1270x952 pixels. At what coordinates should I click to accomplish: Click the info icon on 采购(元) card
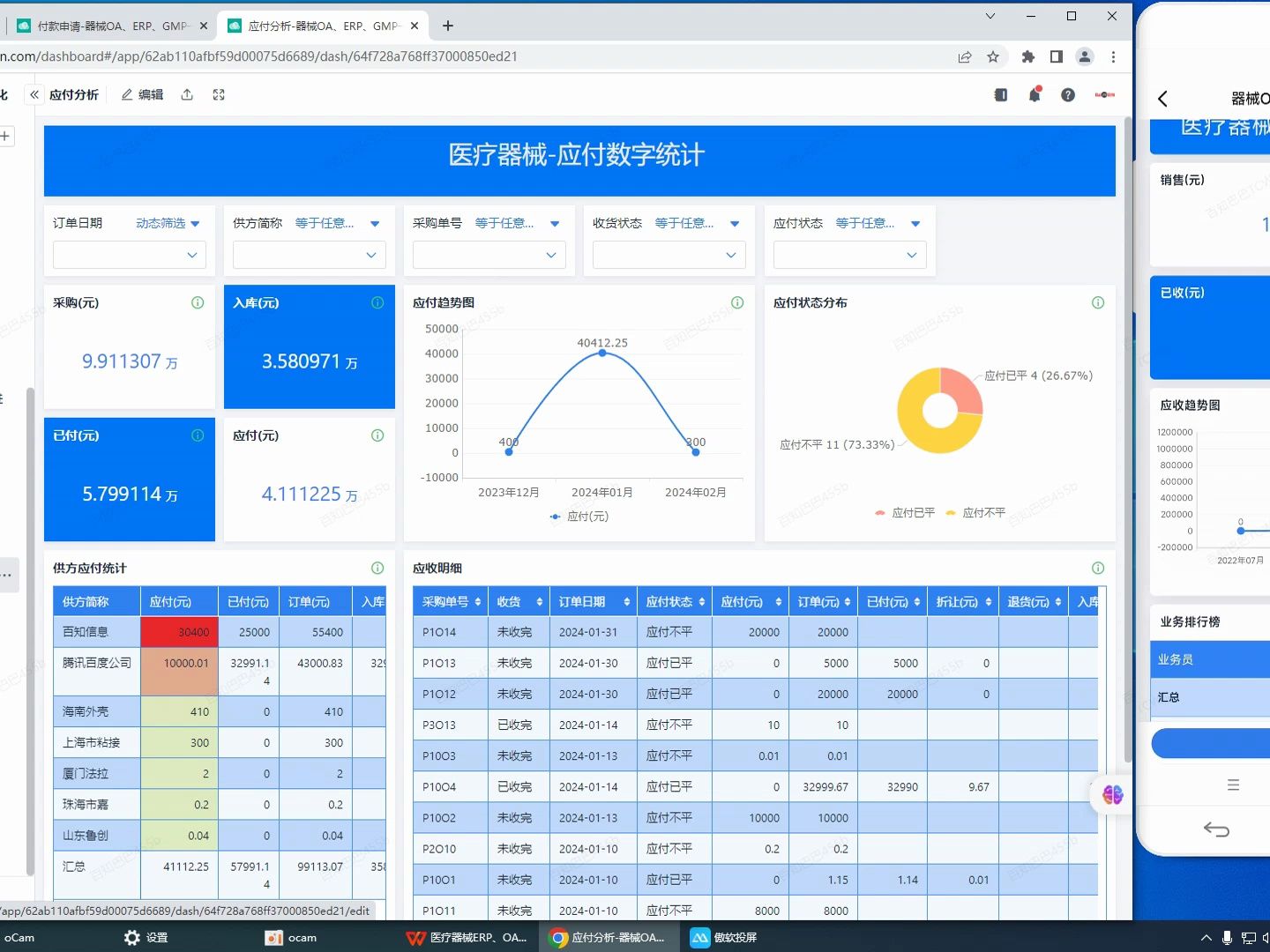pyautogui.click(x=198, y=302)
